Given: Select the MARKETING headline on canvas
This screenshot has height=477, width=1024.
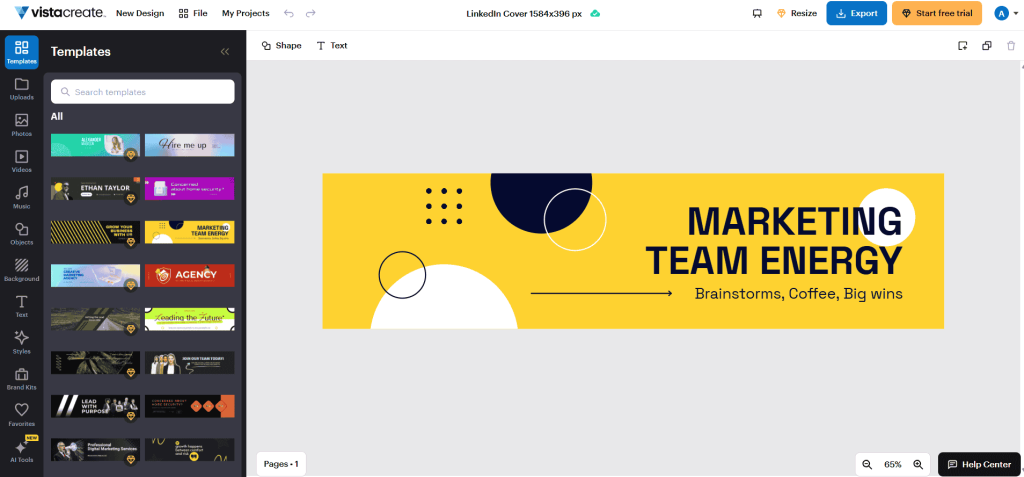Looking at the screenshot, I should [794, 221].
